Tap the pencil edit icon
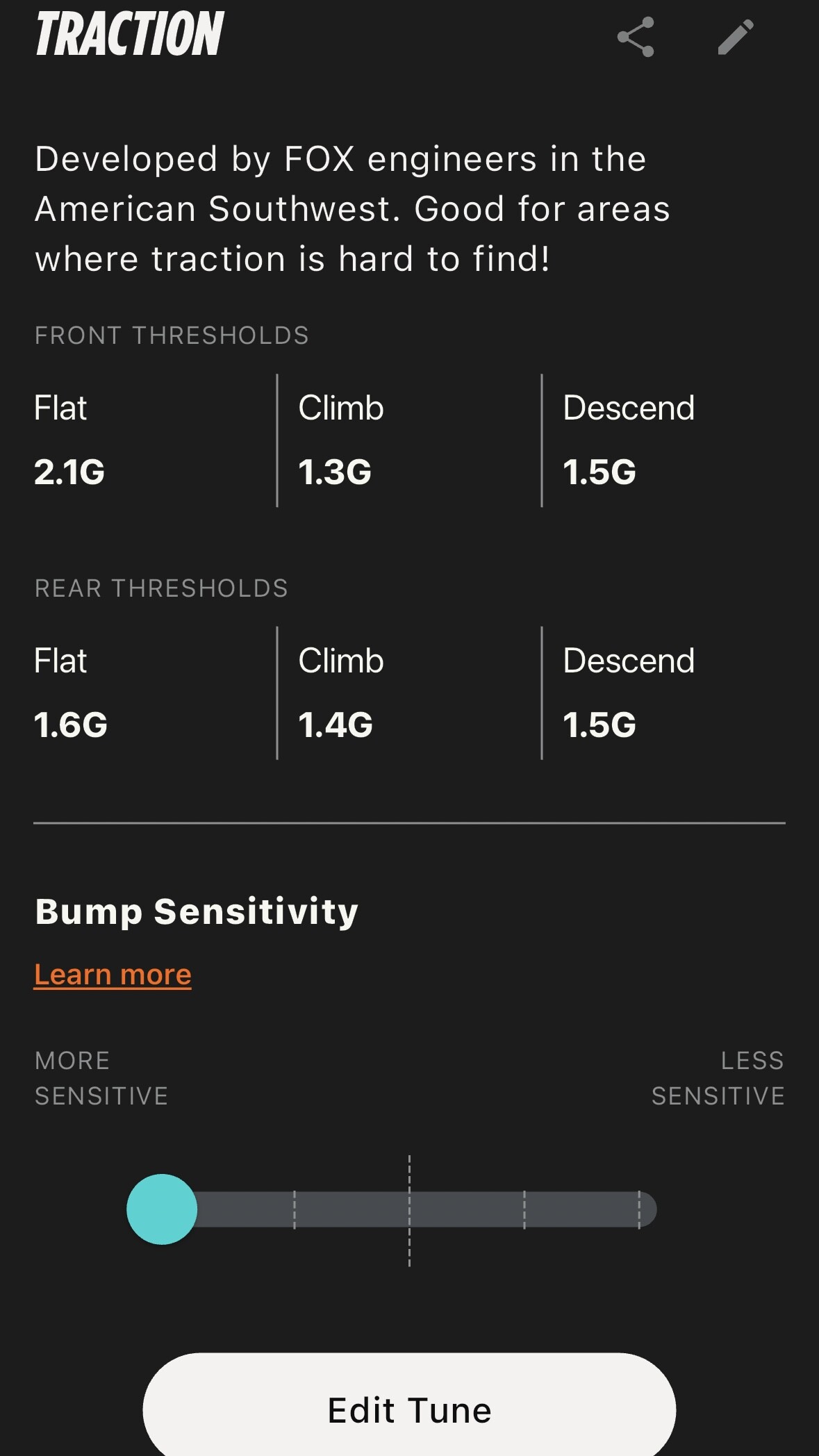Image resolution: width=819 pixels, height=1456 pixels. click(x=735, y=37)
